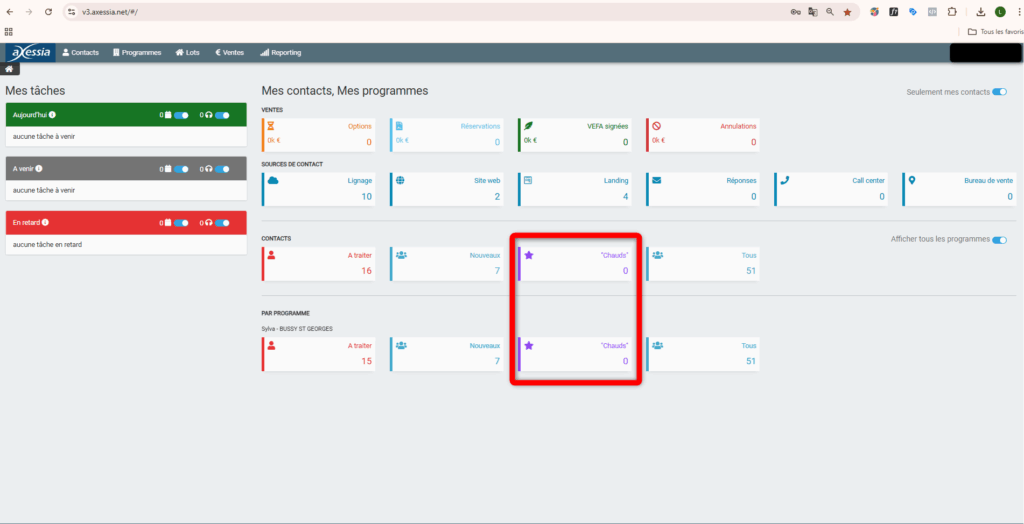Click the map pin icon on Bureau de vente
Screen dimensions: 1024x524
click(x=912, y=181)
